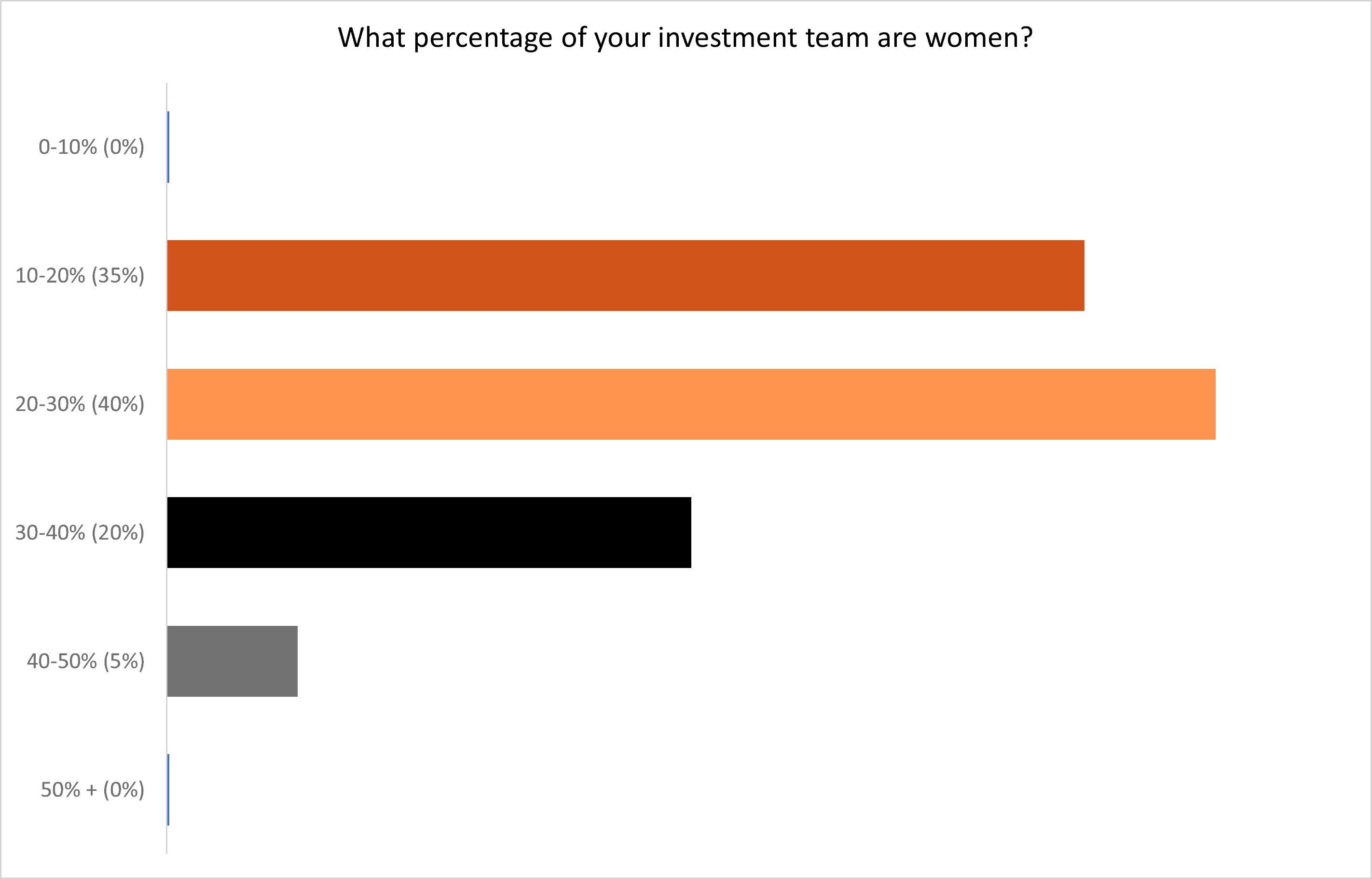Select the thin blue 50% + bar

click(x=168, y=789)
